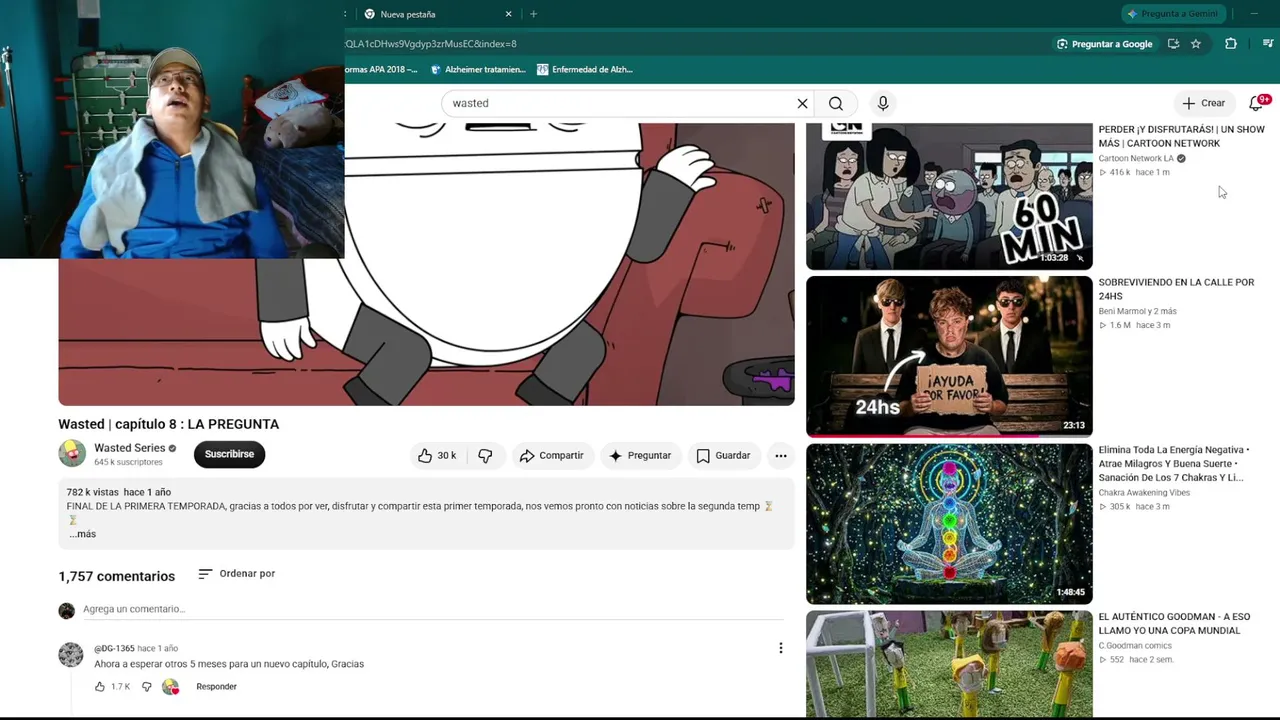Image resolution: width=1280 pixels, height=720 pixels.
Task: Click your profile avatar beside comment box
Action: [x=67, y=610]
